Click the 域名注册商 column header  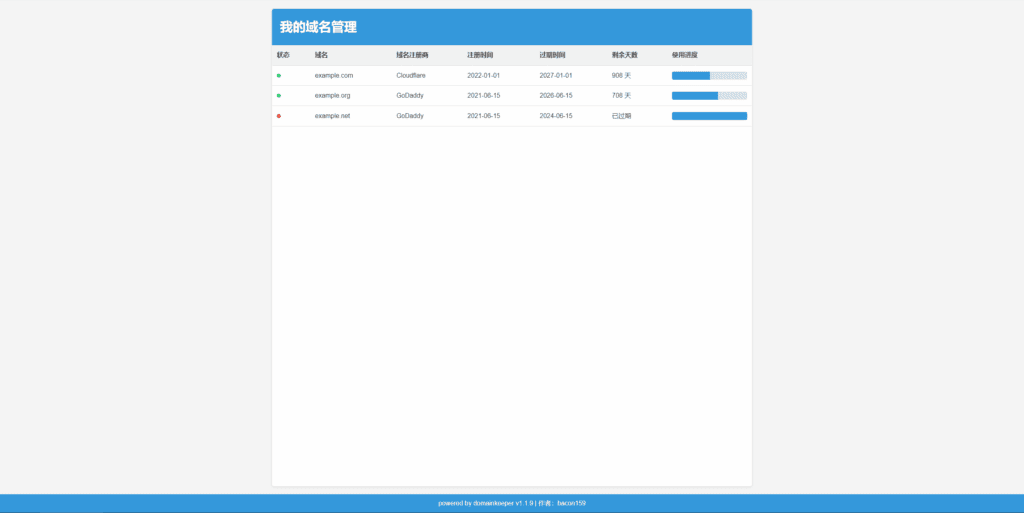412,55
